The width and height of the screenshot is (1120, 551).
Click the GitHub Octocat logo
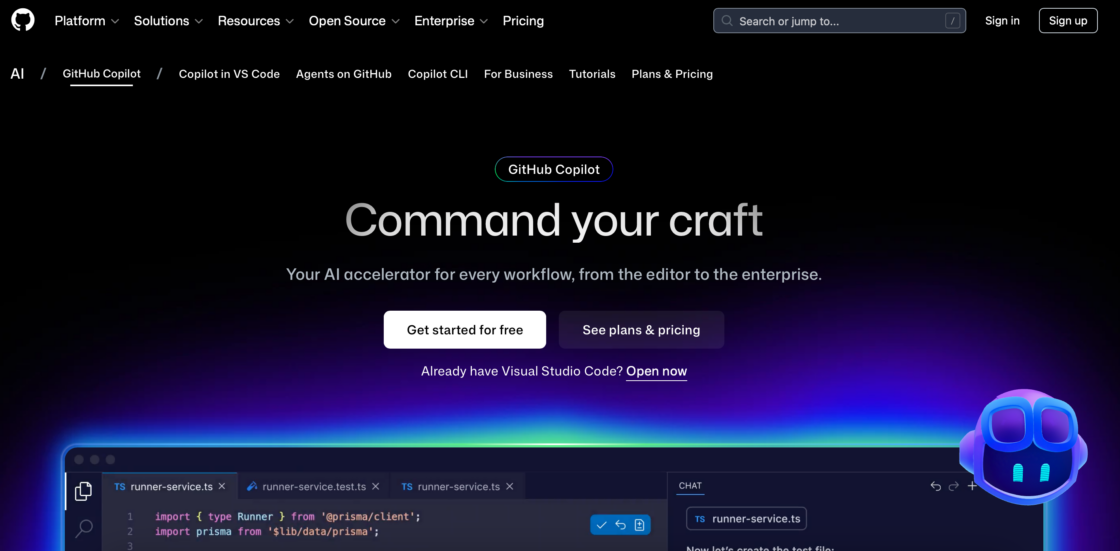(23, 20)
